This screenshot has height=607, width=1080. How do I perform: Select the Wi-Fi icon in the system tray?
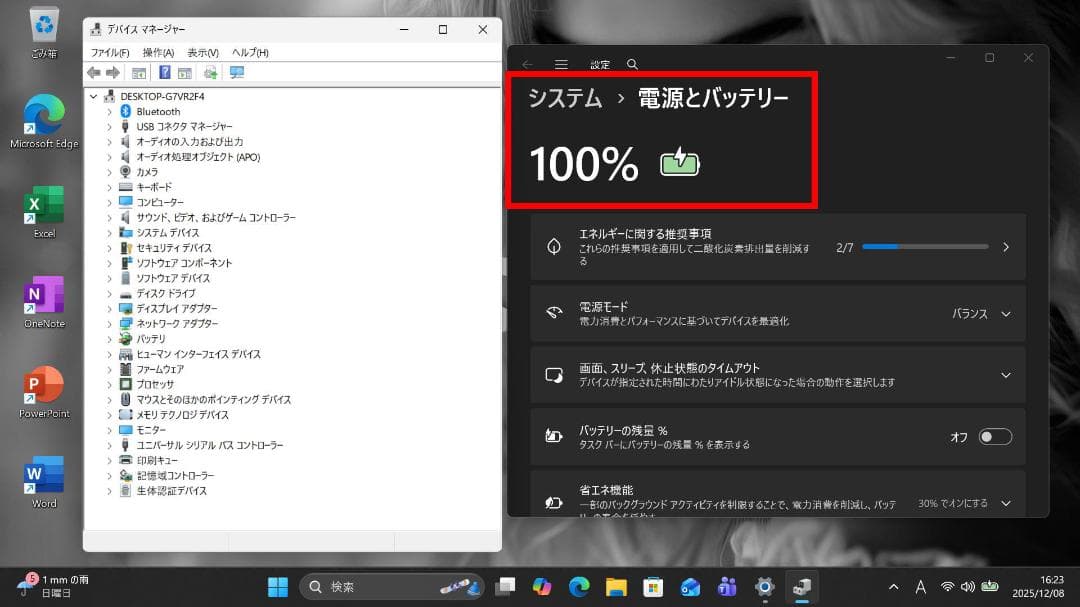tap(948, 588)
